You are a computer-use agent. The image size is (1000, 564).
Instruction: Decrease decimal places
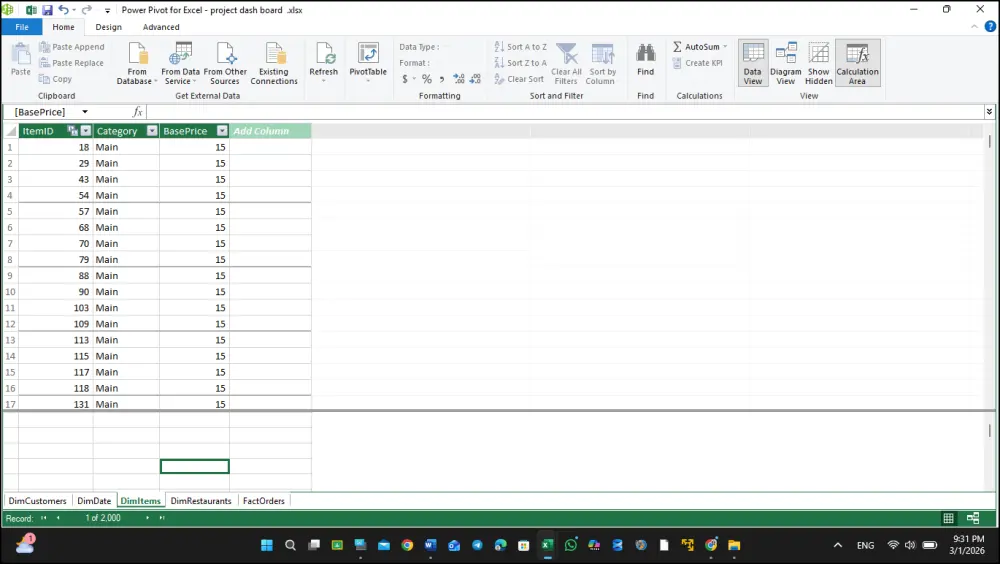pos(475,79)
